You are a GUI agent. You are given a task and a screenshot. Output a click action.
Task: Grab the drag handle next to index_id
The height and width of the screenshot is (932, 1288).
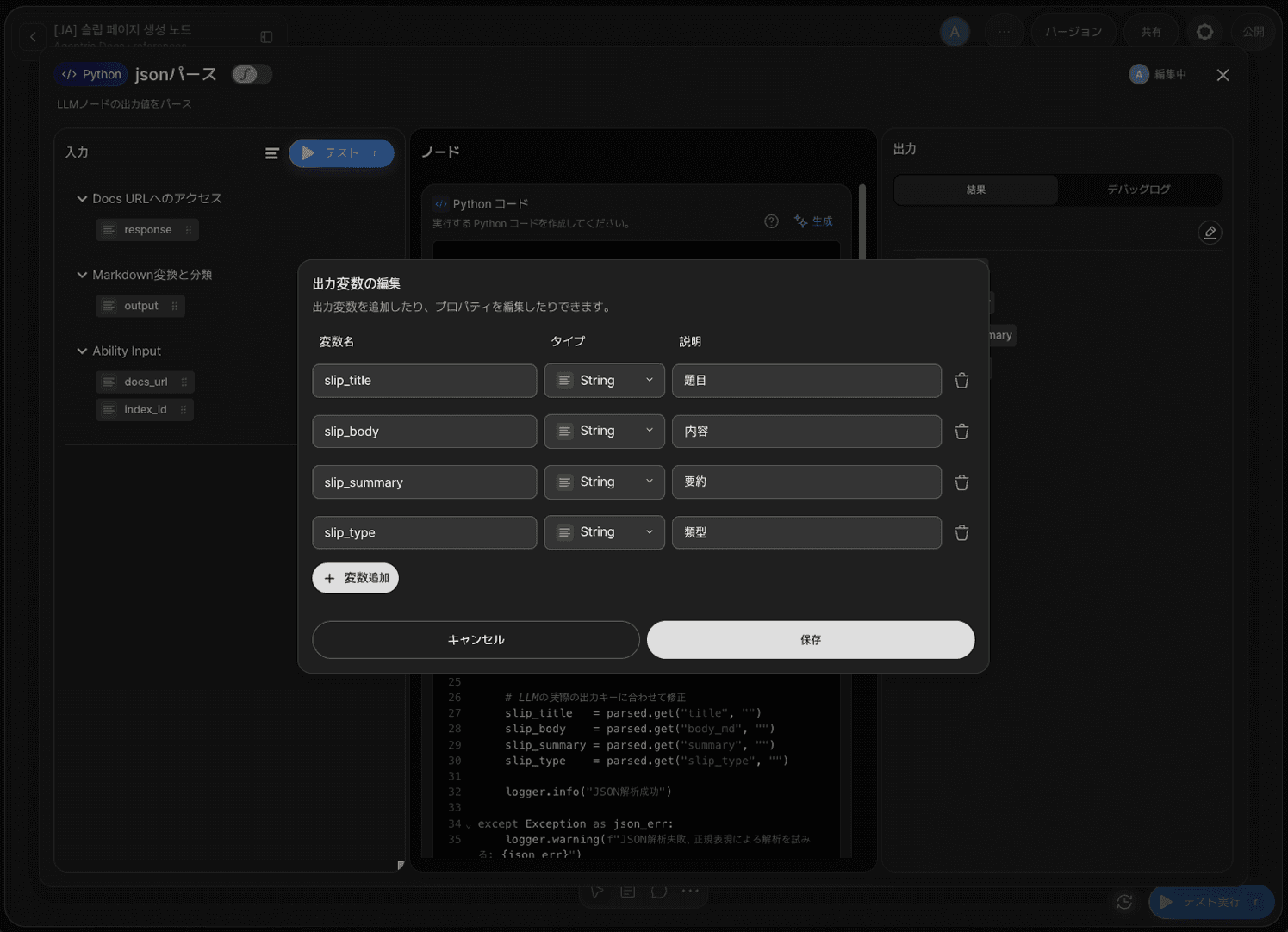[x=184, y=410]
